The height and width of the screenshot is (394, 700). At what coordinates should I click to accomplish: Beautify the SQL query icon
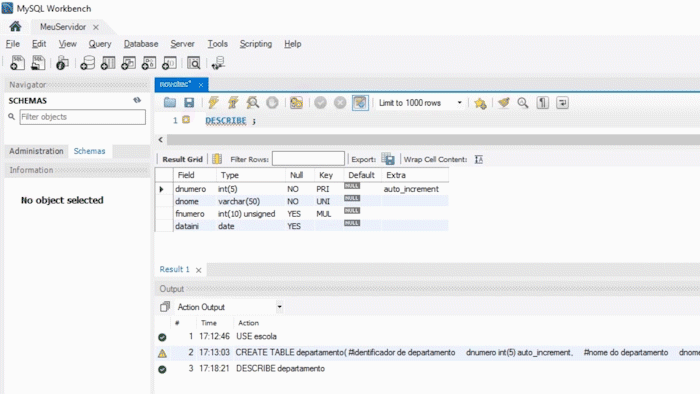click(x=504, y=103)
